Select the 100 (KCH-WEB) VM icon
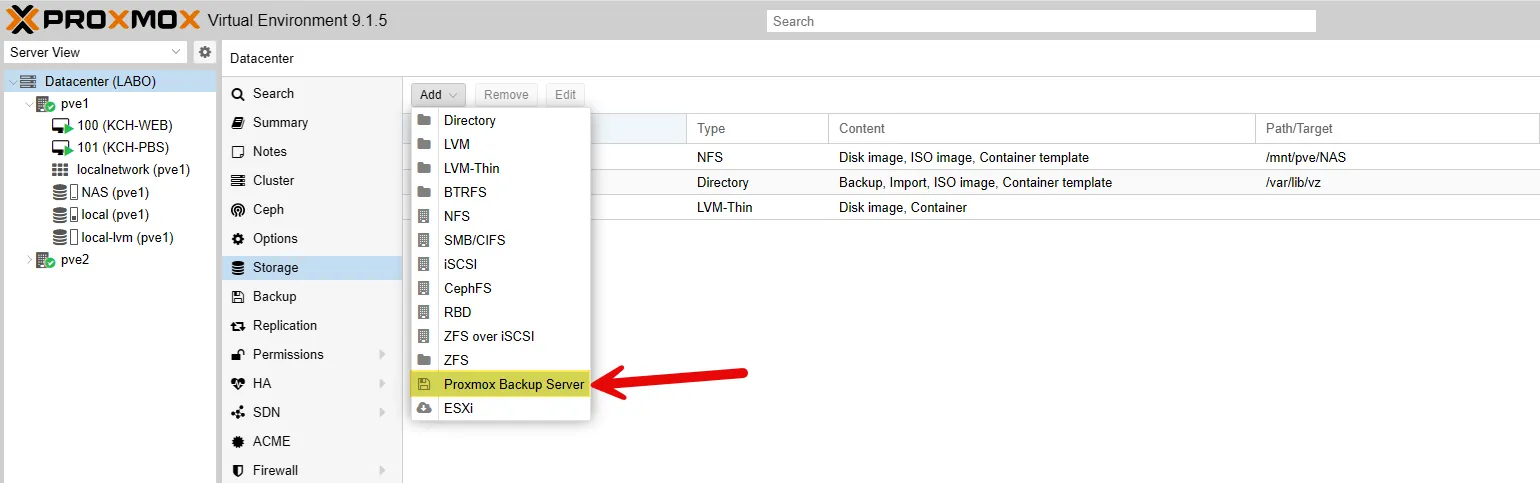 62,126
